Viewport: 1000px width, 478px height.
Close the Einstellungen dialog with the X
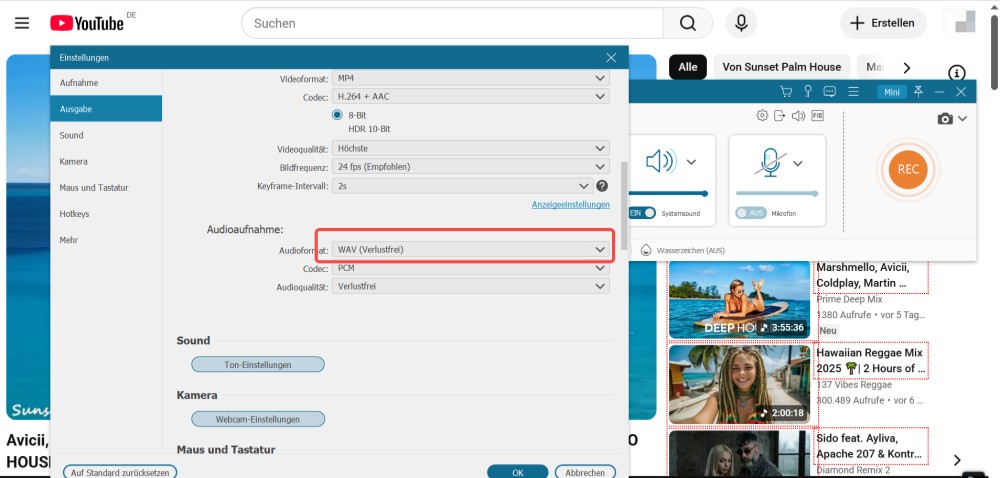coord(611,57)
